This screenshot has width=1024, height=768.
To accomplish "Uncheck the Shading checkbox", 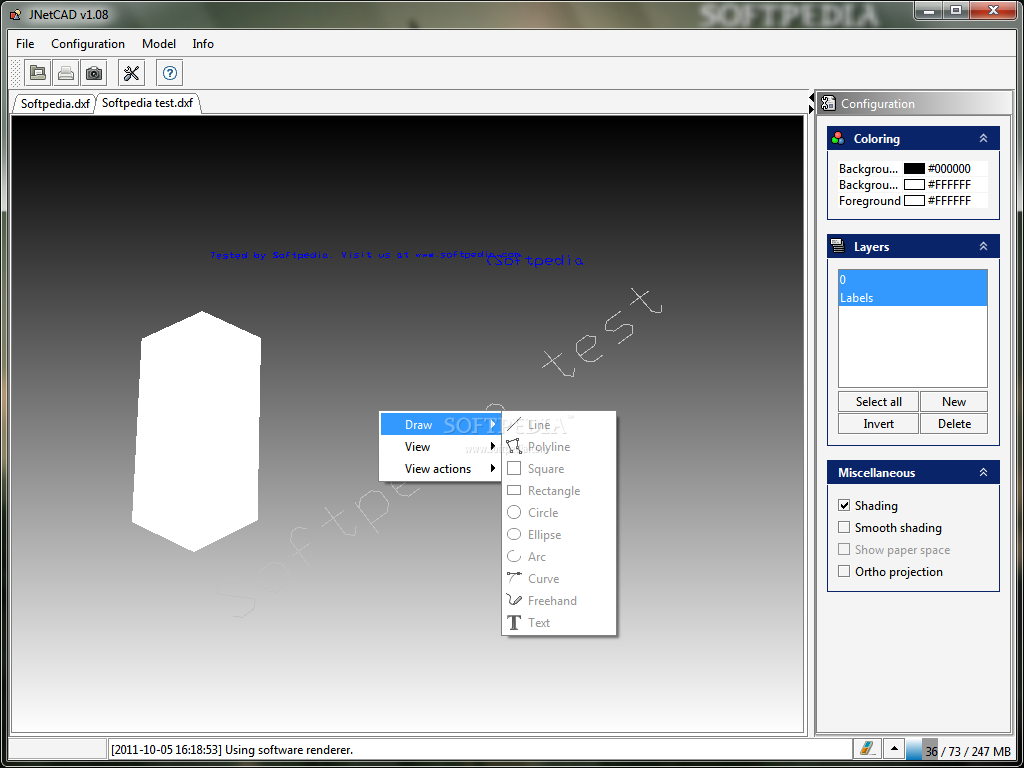I will (844, 505).
